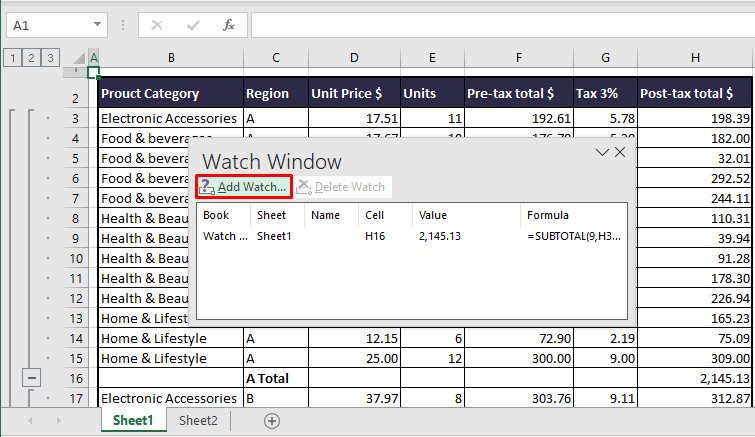Click the cell with value 312.87
The width and height of the screenshot is (755, 437).
[x=695, y=398]
